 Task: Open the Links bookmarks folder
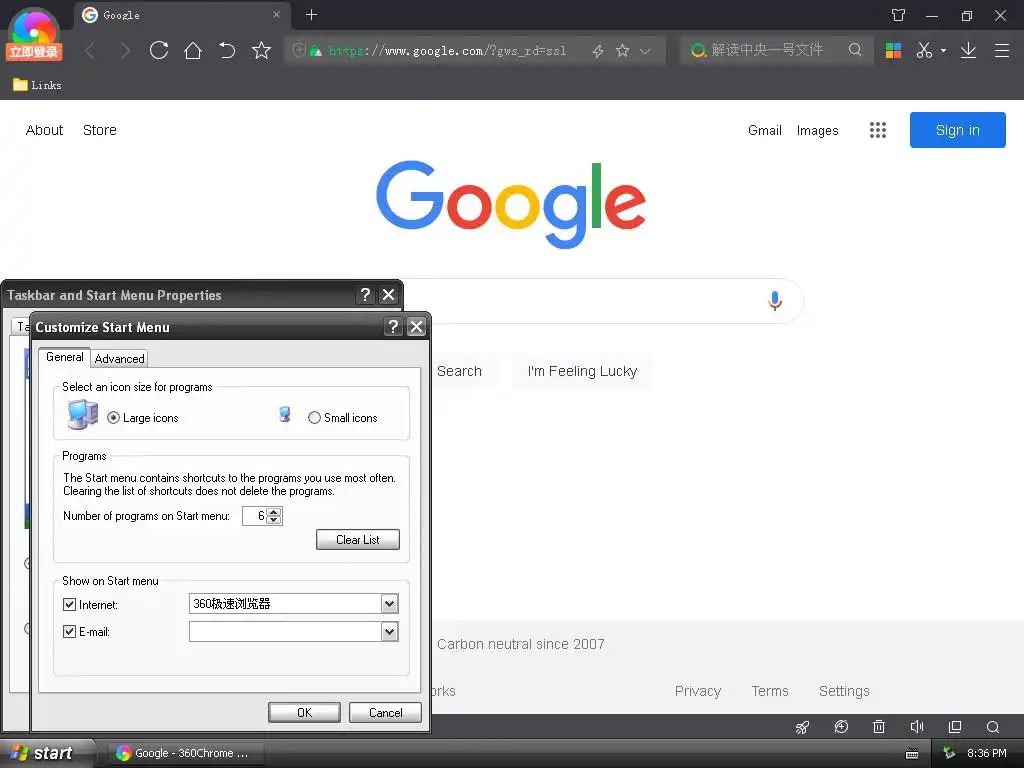[x=37, y=85]
